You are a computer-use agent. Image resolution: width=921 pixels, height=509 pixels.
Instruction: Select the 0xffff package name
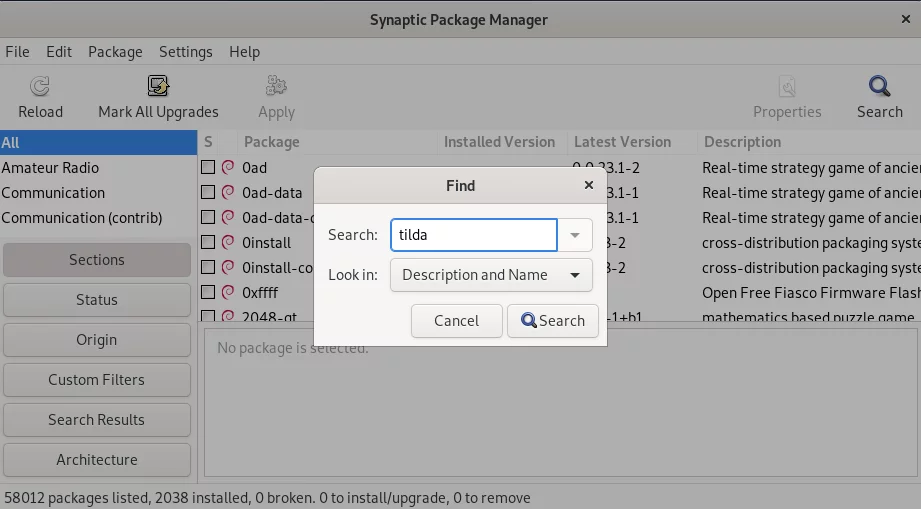click(260, 292)
